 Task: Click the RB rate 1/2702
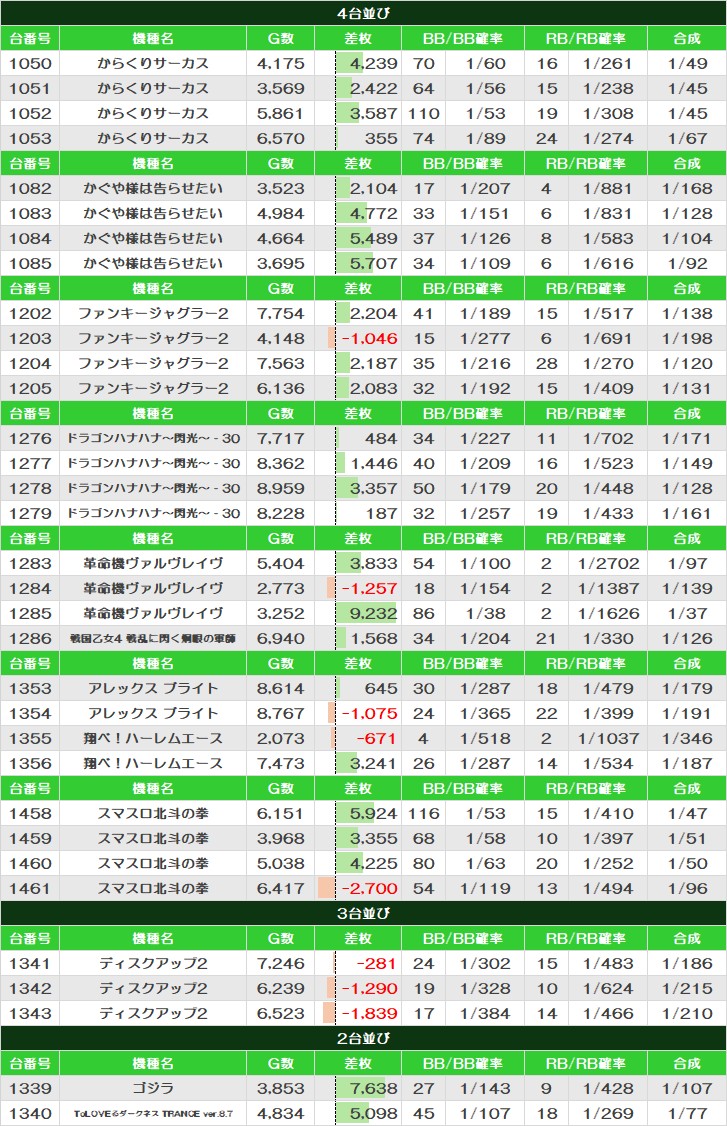pyautogui.click(x=608, y=563)
